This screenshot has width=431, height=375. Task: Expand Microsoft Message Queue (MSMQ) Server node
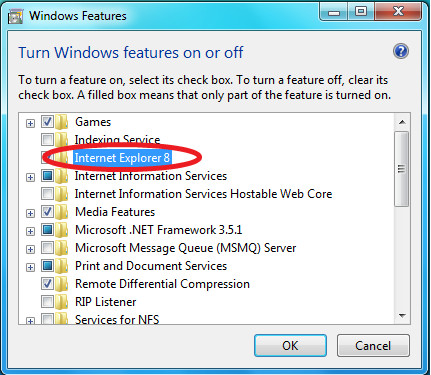(30, 249)
